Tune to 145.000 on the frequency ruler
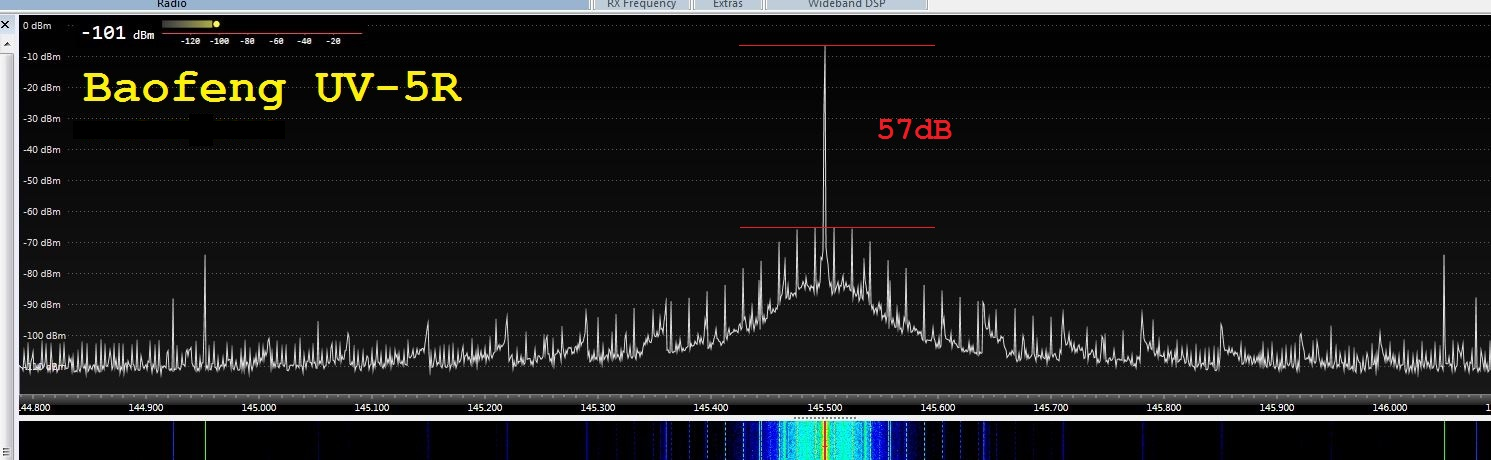 259,407
